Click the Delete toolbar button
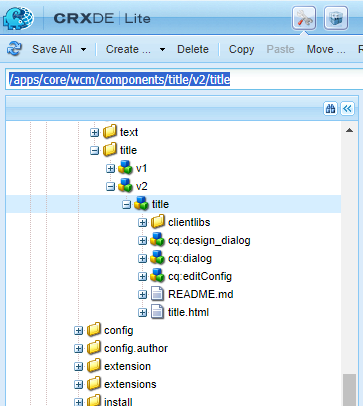Viewport: 363px width, 406px height. coord(193,49)
